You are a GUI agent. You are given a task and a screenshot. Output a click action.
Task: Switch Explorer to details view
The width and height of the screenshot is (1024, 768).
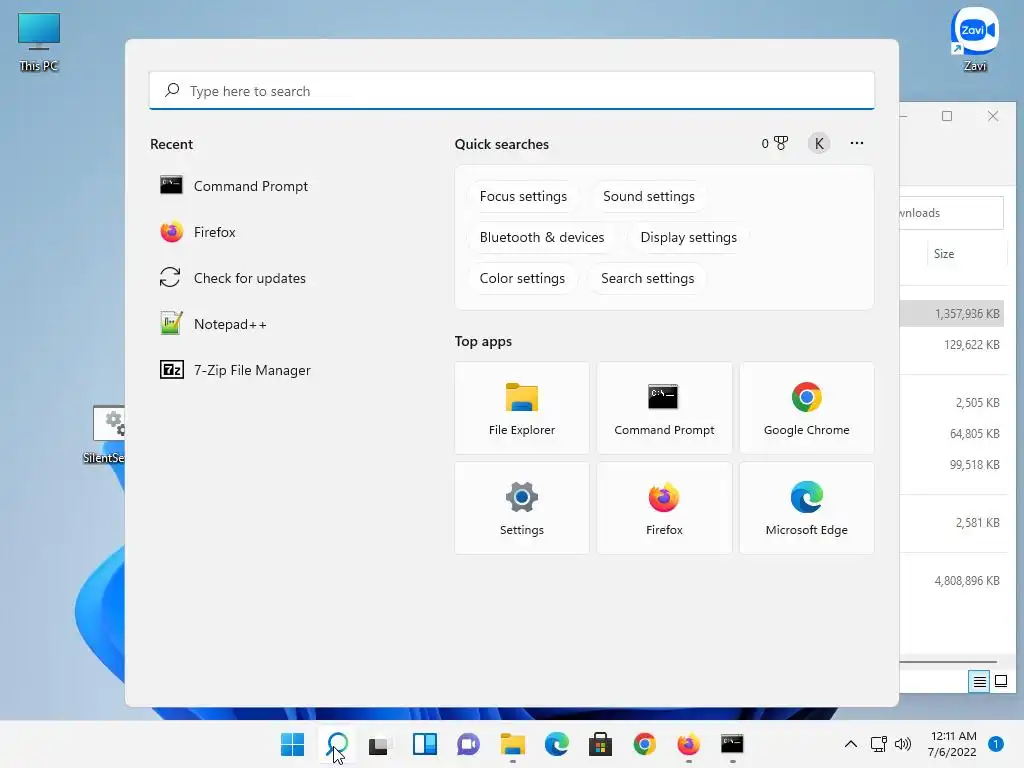click(x=980, y=682)
